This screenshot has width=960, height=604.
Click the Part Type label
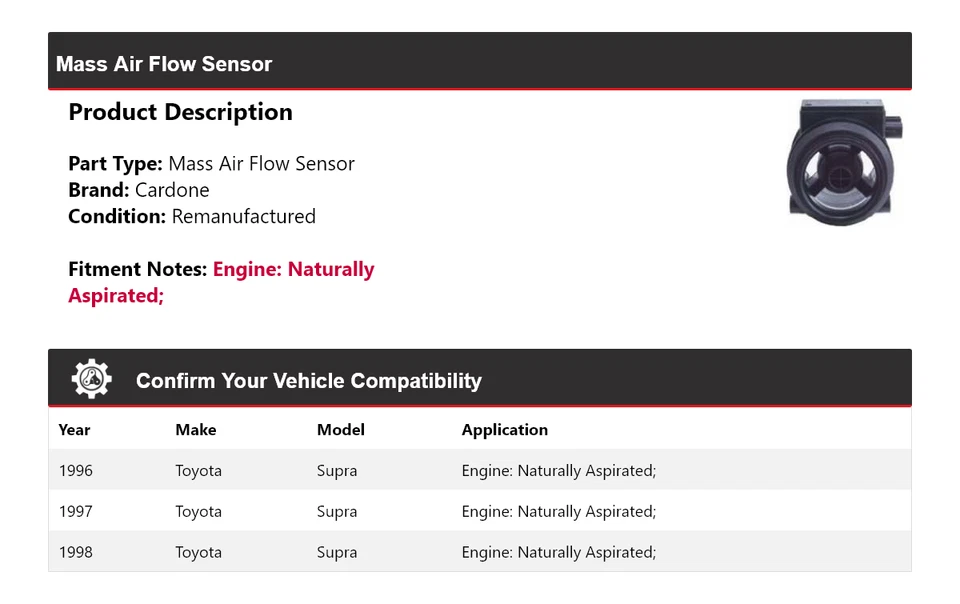point(115,164)
